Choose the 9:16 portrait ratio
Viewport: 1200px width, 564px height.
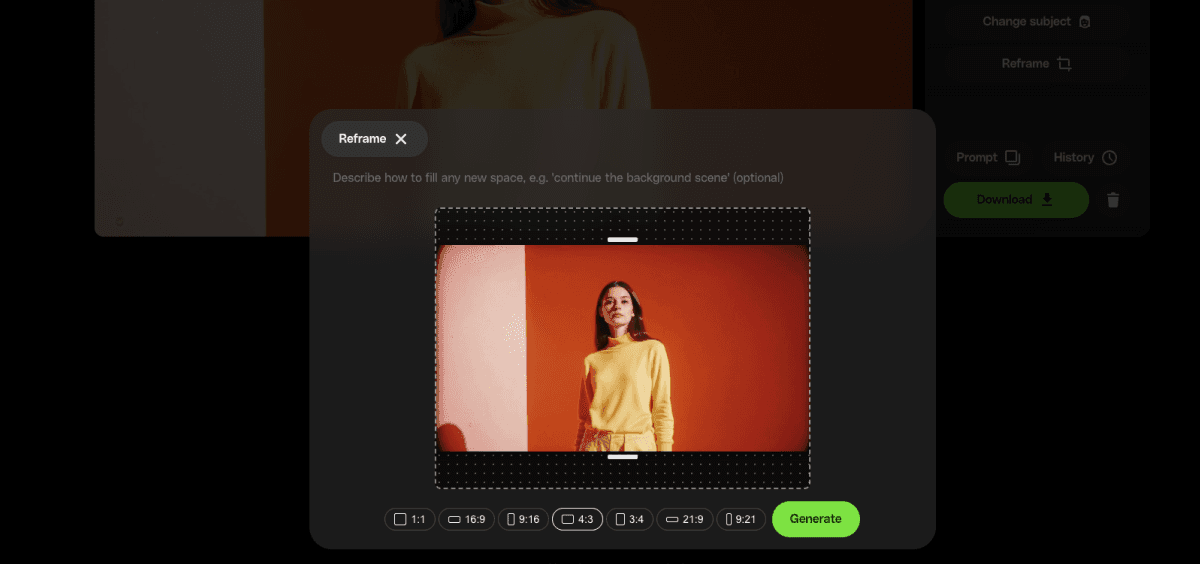523,519
